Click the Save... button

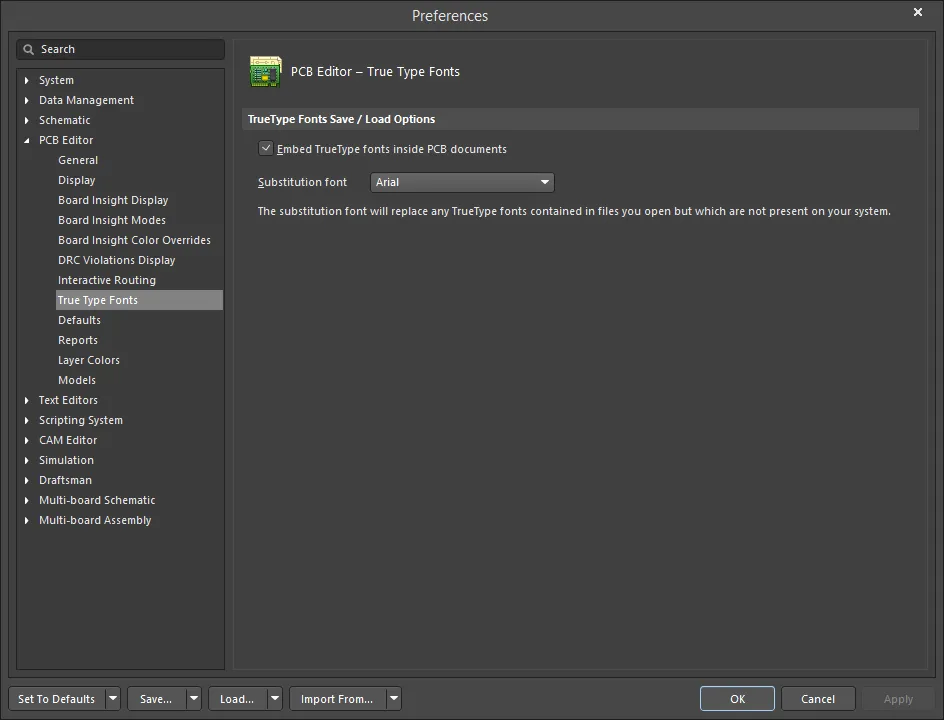[x=157, y=699]
